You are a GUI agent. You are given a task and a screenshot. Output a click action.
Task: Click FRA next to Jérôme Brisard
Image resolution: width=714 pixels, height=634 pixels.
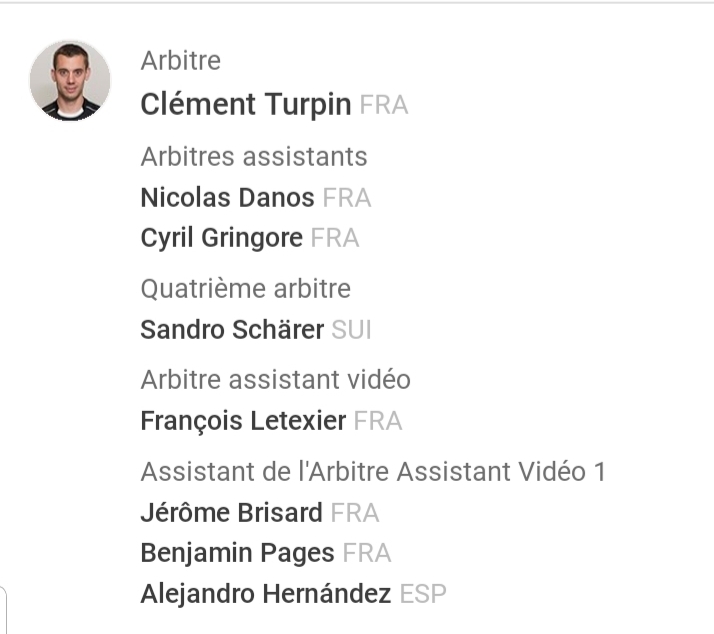(355, 513)
